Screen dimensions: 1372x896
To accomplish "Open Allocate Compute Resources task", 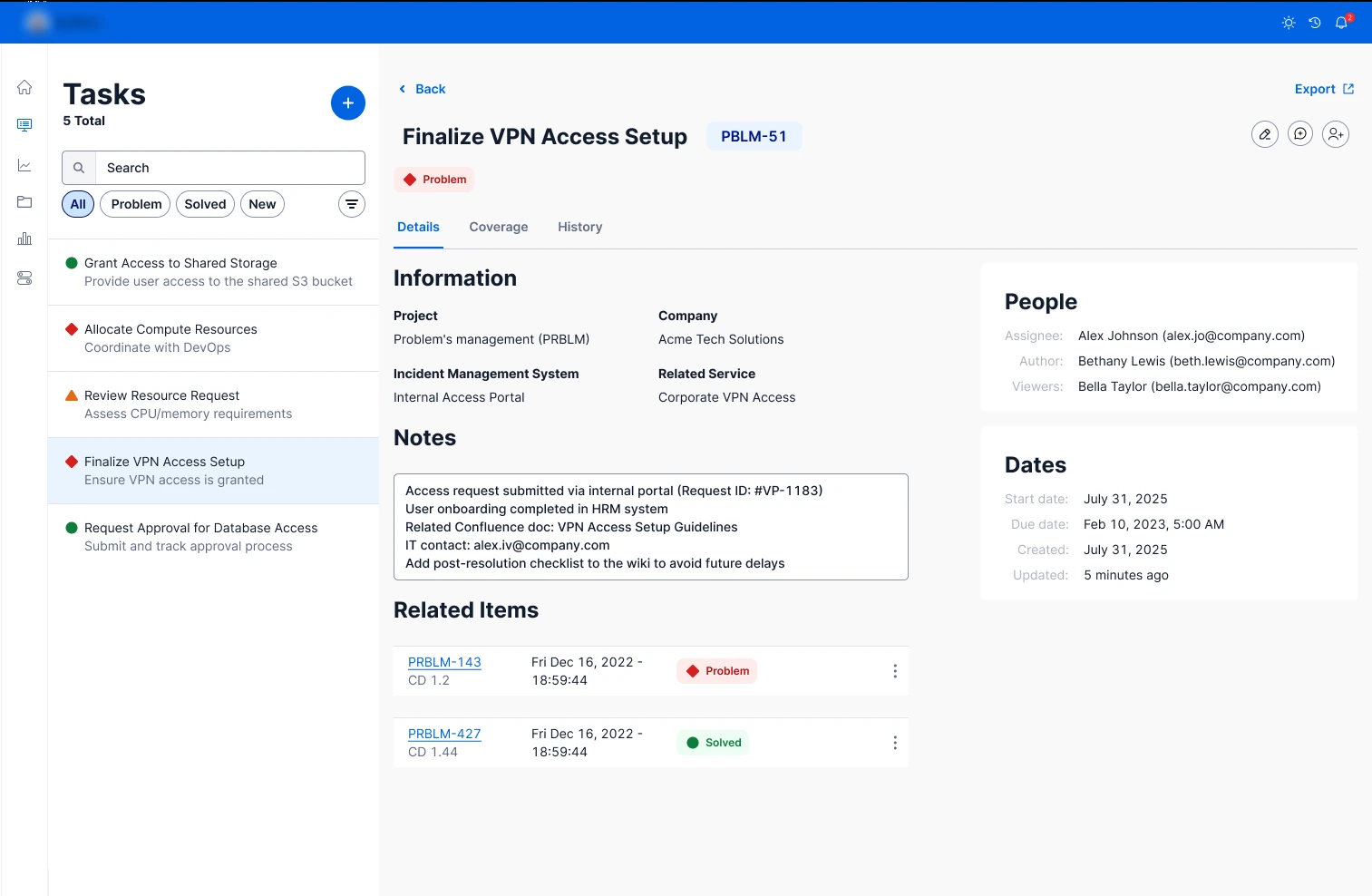I will pyautogui.click(x=213, y=338).
